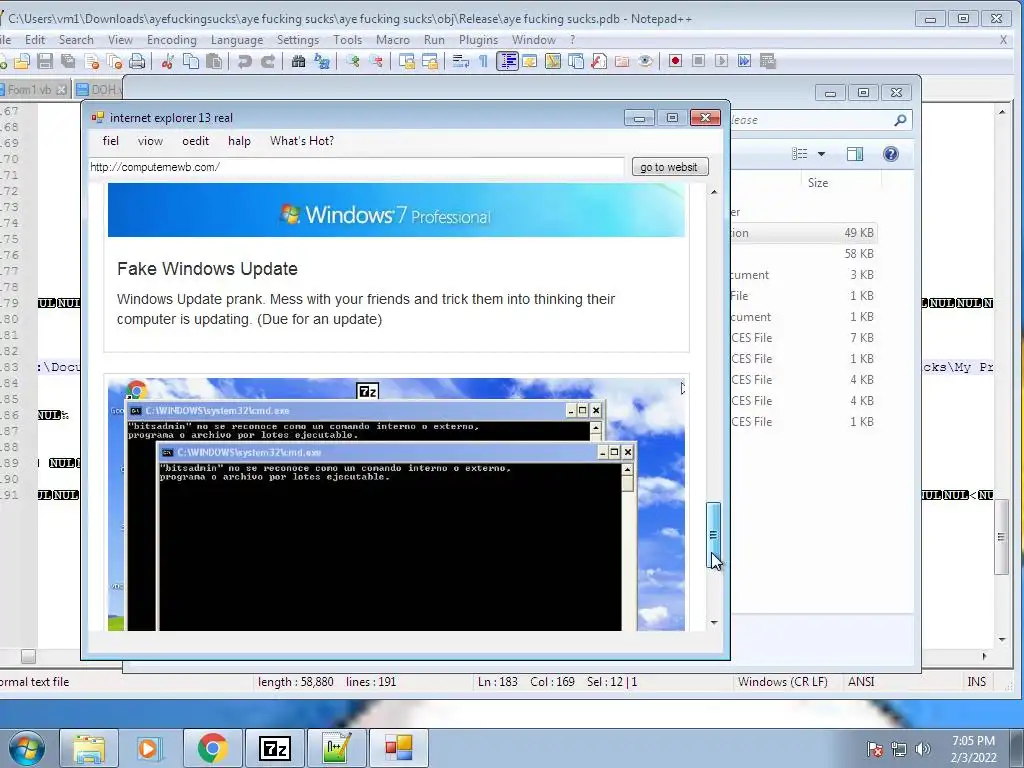Toggle Show All Characters pilcrow icon
The height and width of the screenshot is (768, 1024).
point(483,61)
